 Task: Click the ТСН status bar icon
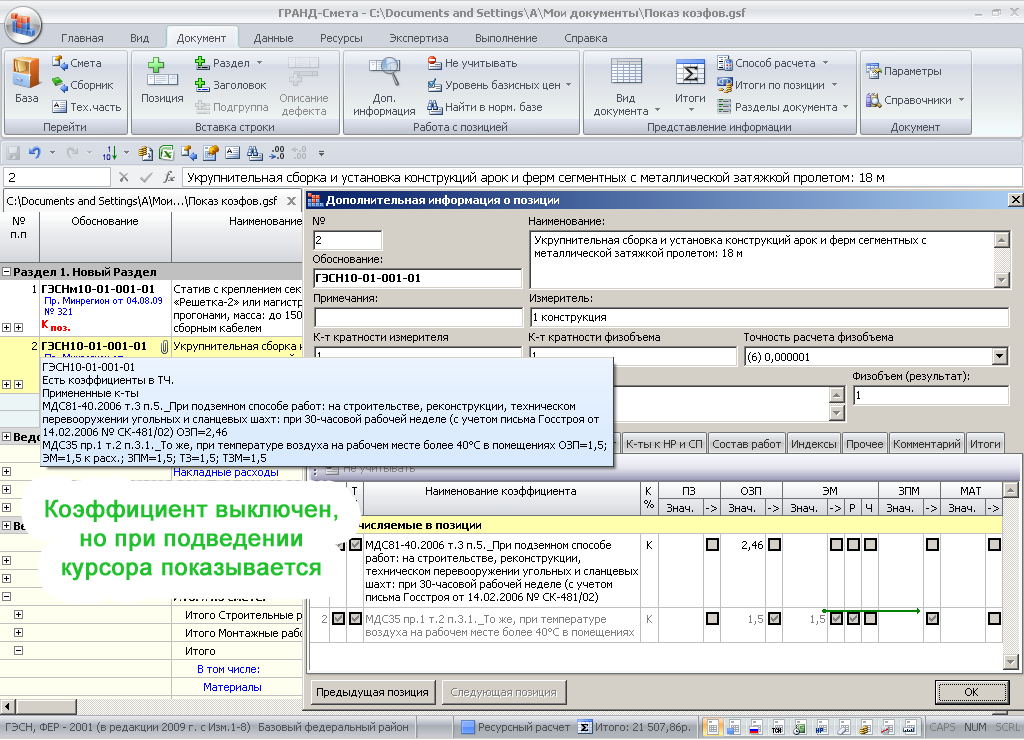[x=777, y=727]
